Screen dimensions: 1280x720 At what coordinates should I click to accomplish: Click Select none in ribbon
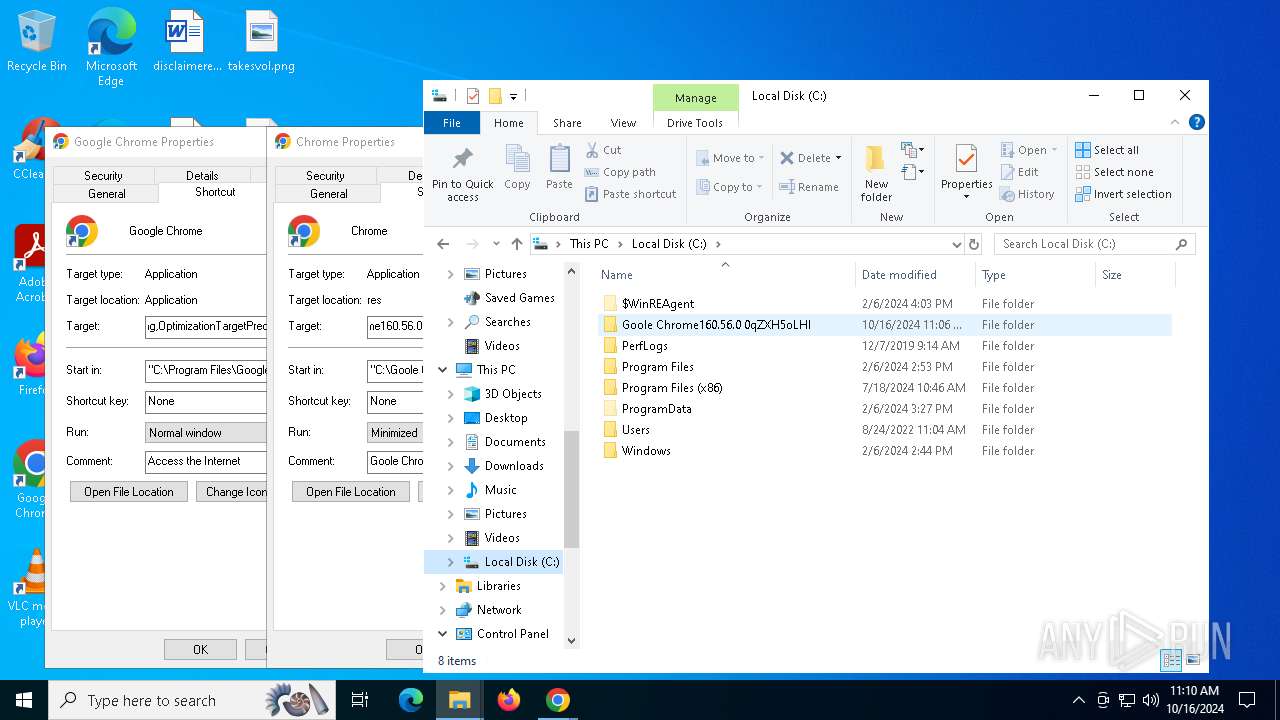(1114, 172)
